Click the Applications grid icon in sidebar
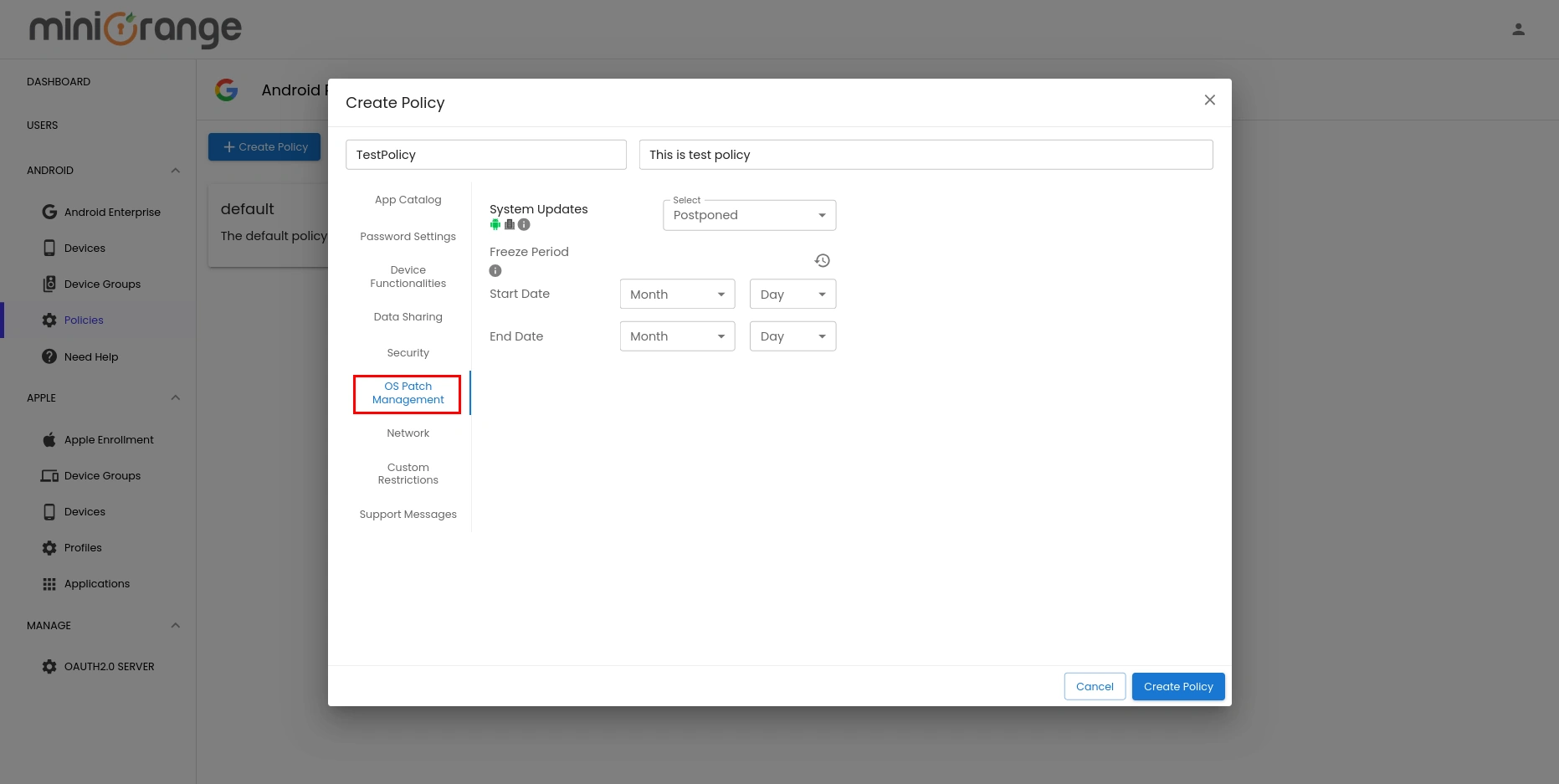This screenshot has height=784, width=1559. 49,583
